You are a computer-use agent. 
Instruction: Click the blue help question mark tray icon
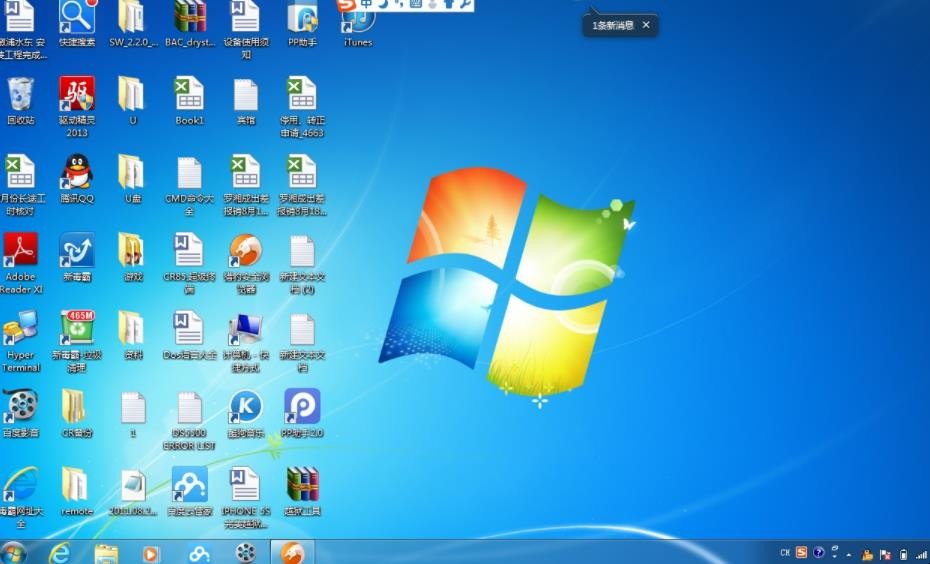tap(818, 552)
